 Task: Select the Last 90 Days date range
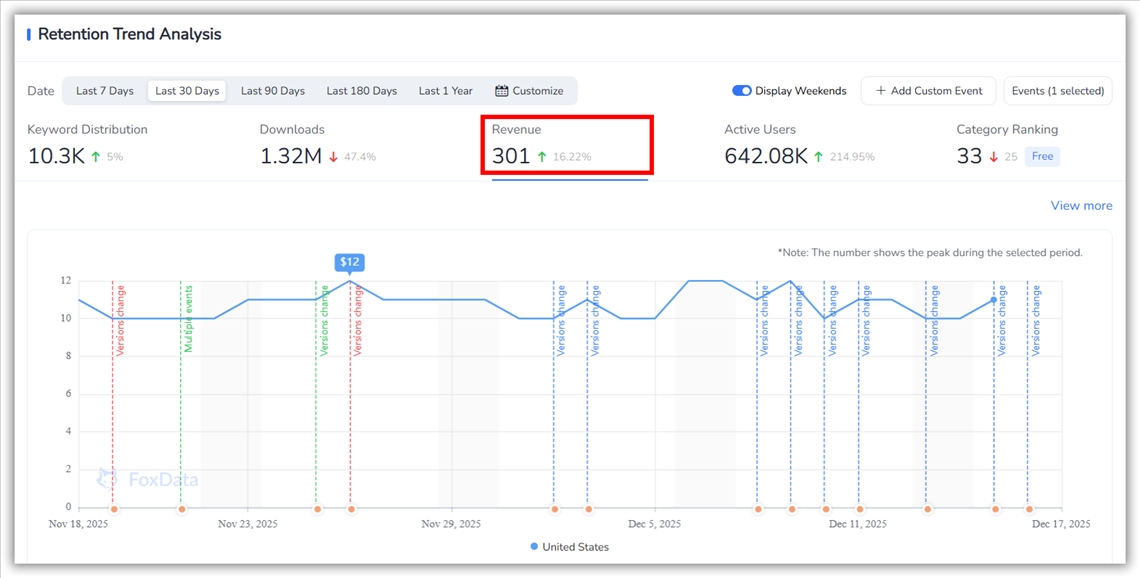click(272, 90)
